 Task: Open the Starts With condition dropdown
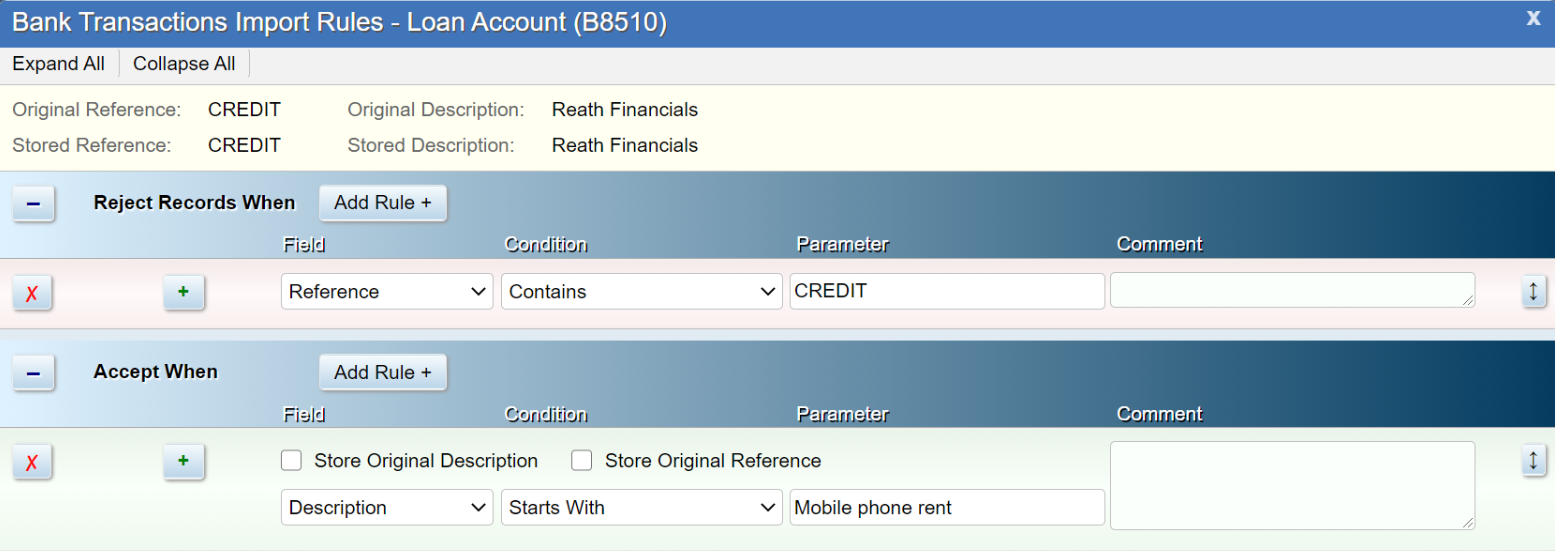[641, 508]
